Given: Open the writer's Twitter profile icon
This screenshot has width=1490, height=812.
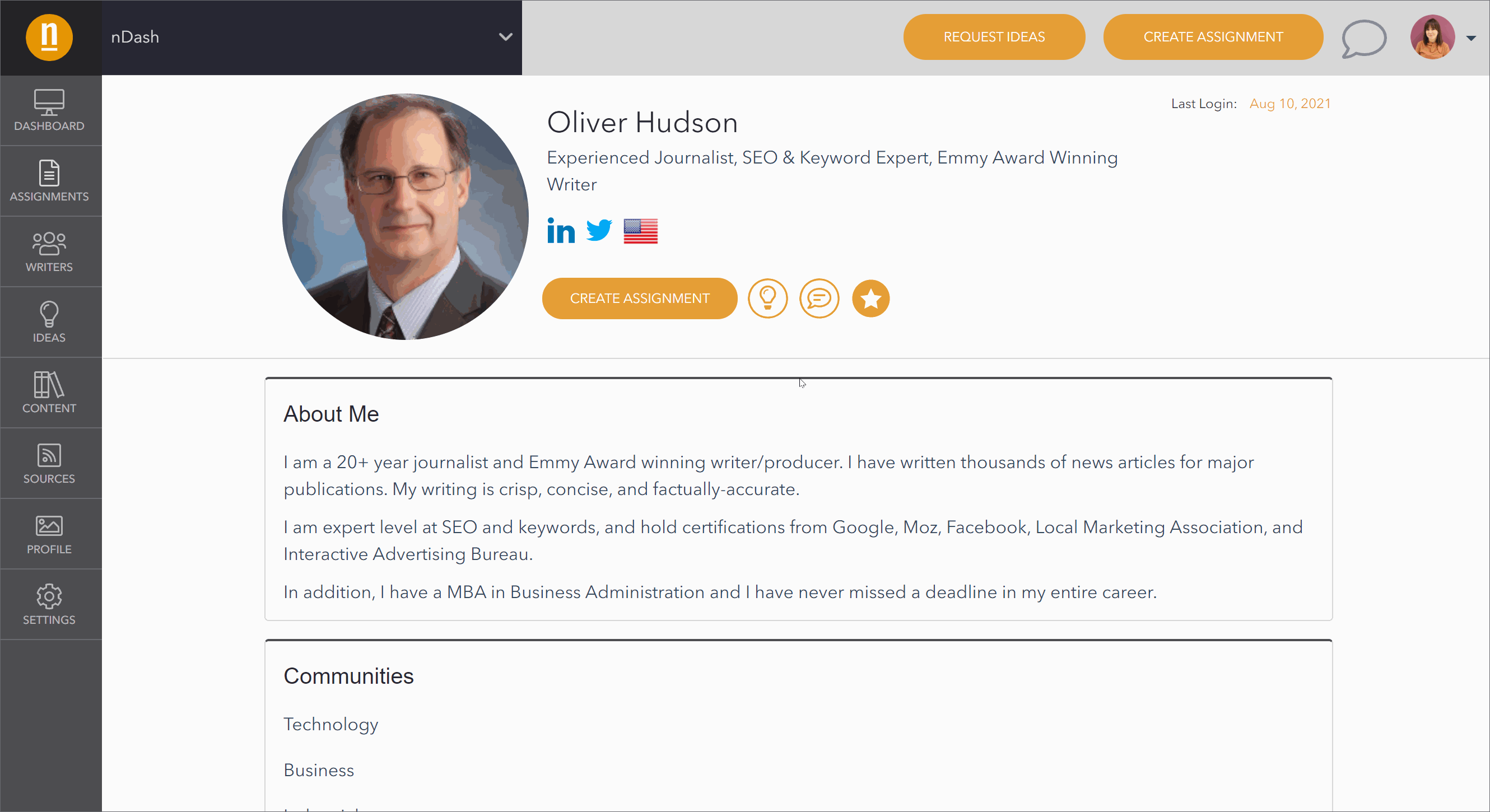Looking at the screenshot, I should pyautogui.click(x=599, y=231).
